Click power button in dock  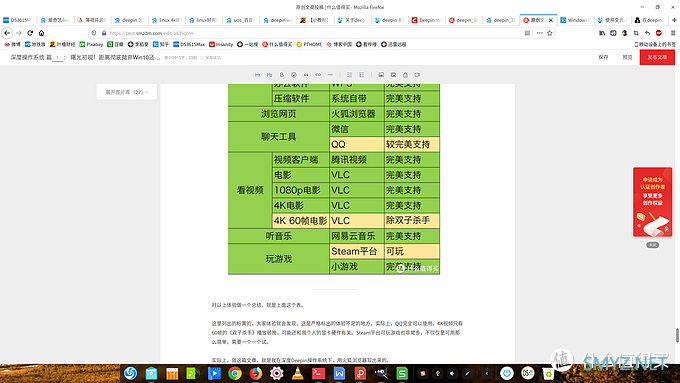(x=507, y=373)
